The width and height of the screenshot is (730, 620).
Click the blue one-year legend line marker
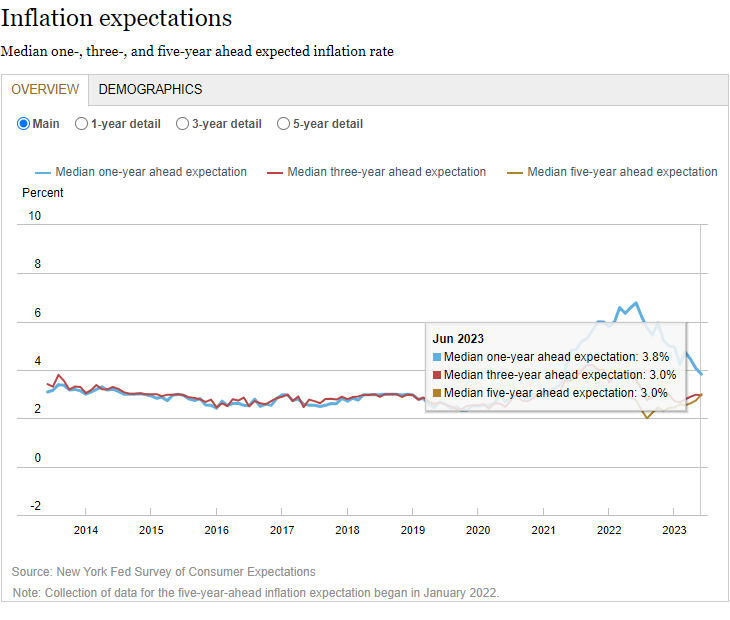tap(42, 172)
